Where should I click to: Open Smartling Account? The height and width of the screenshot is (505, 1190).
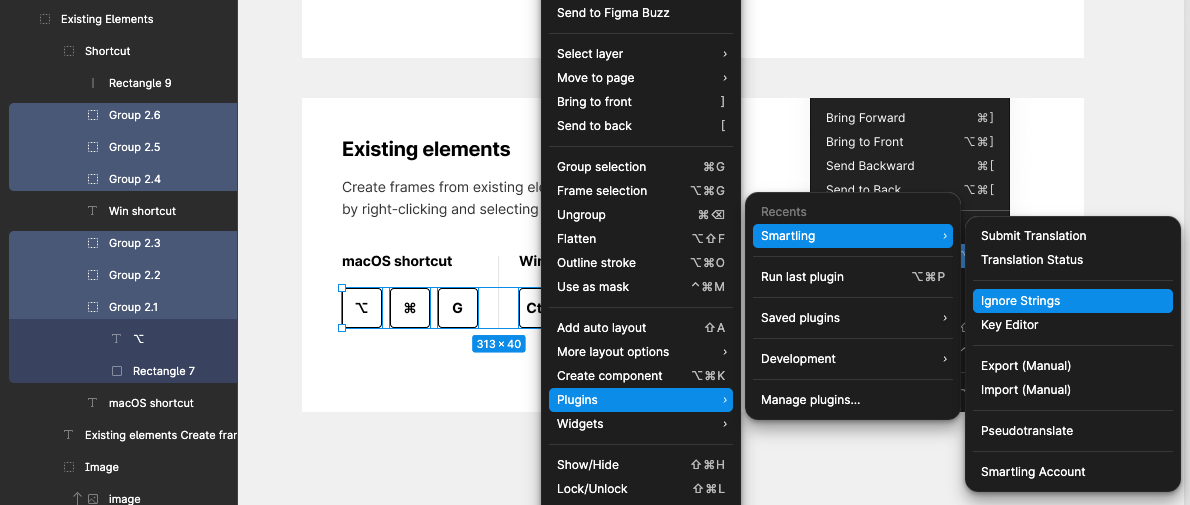click(x=1072, y=472)
